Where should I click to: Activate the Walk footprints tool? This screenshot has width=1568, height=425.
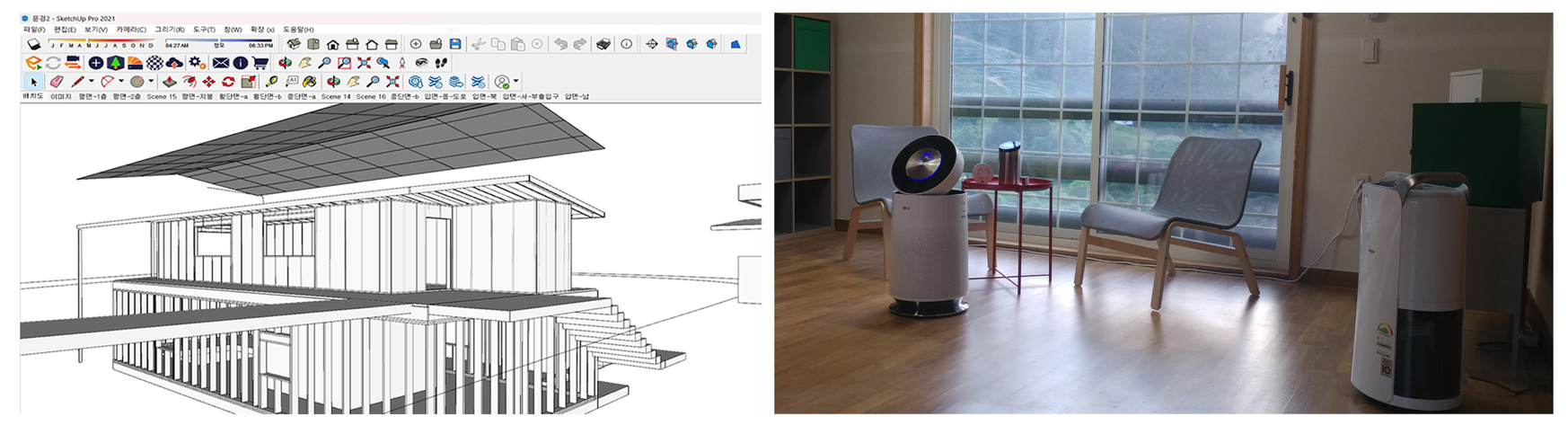pyautogui.click(x=441, y=63)
